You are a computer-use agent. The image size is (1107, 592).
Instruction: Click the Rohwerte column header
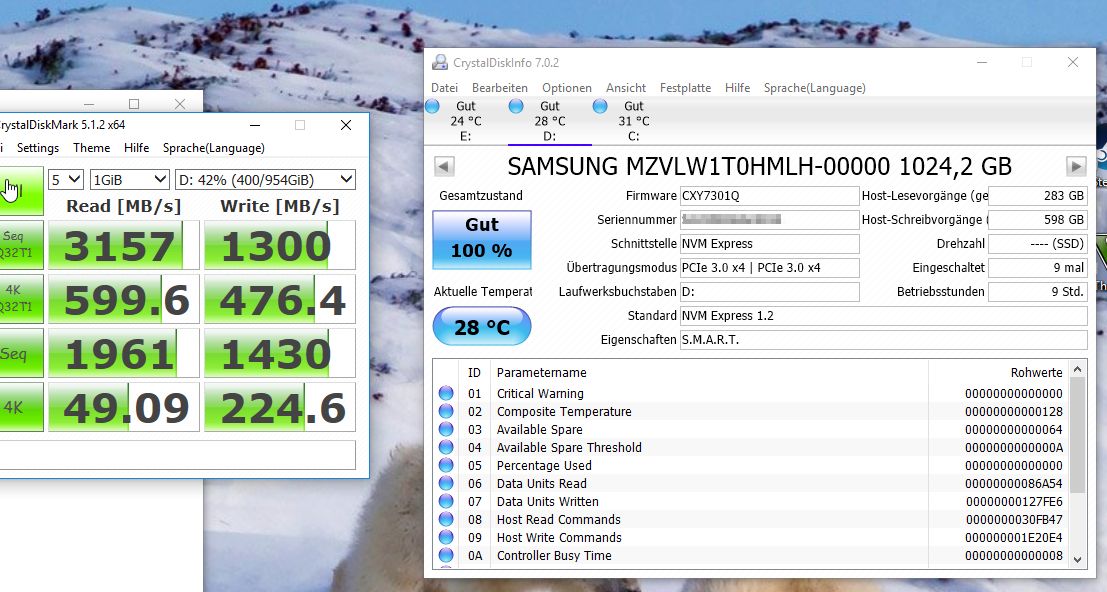999,373
